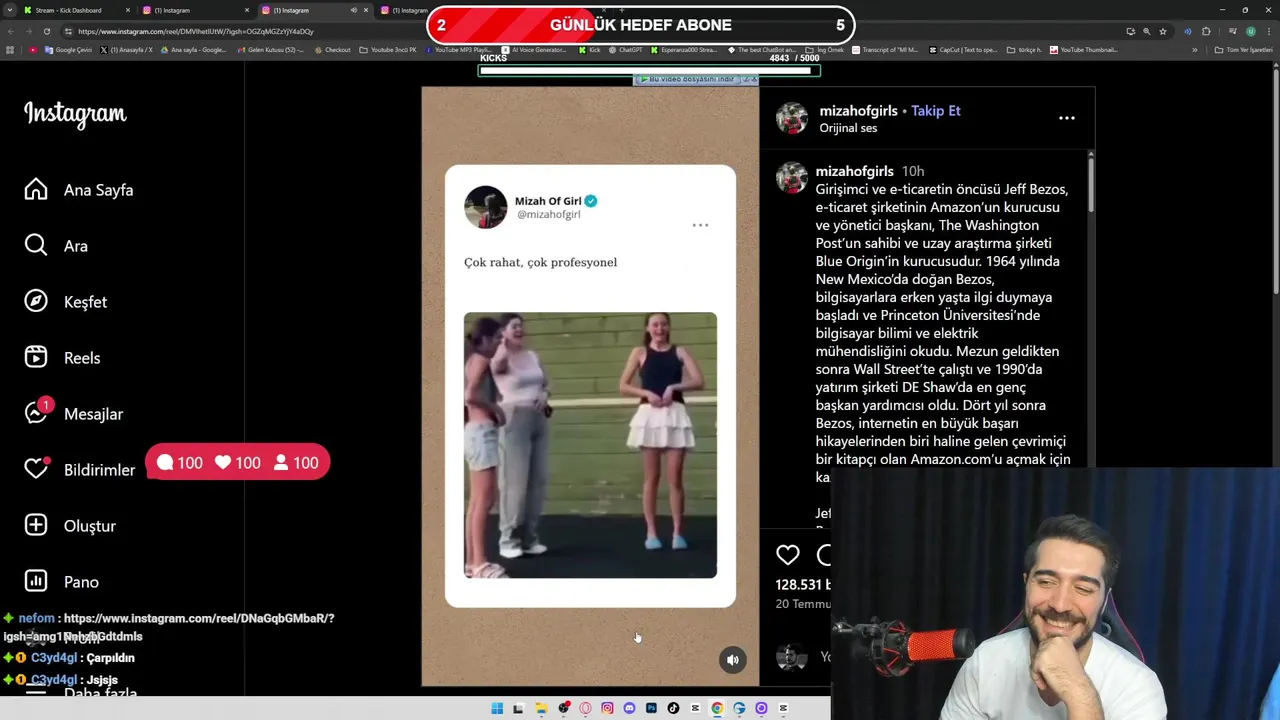The height and width of the screenshot is (720, 1280).
Task: Click the reel video to pause it
Action: pyautogui.click(x=590, y=386)
